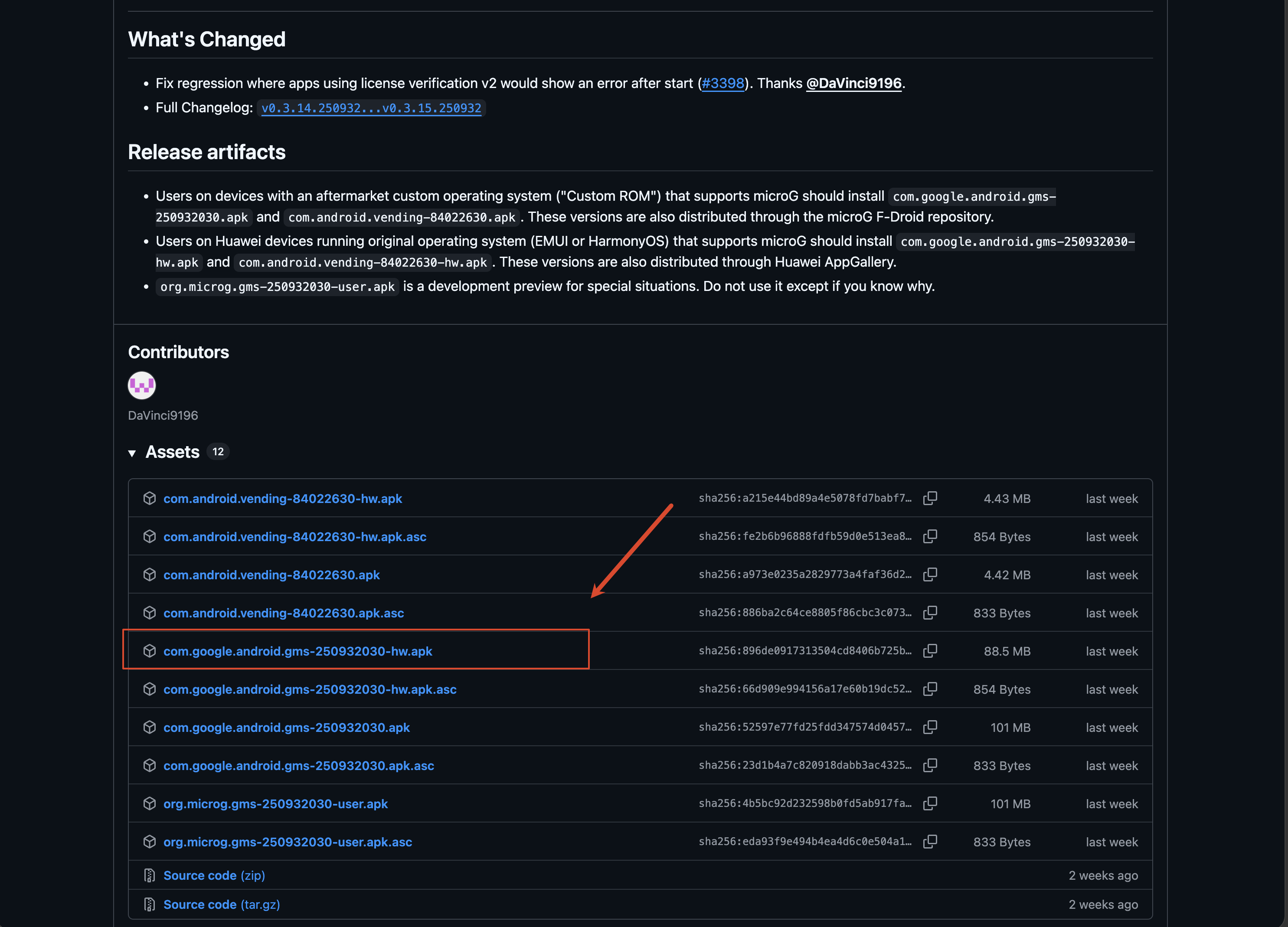The image size is (1288, 927).
Task: Click package icon beside com.android.vending-84022630.apk
Action: point(149,574)
